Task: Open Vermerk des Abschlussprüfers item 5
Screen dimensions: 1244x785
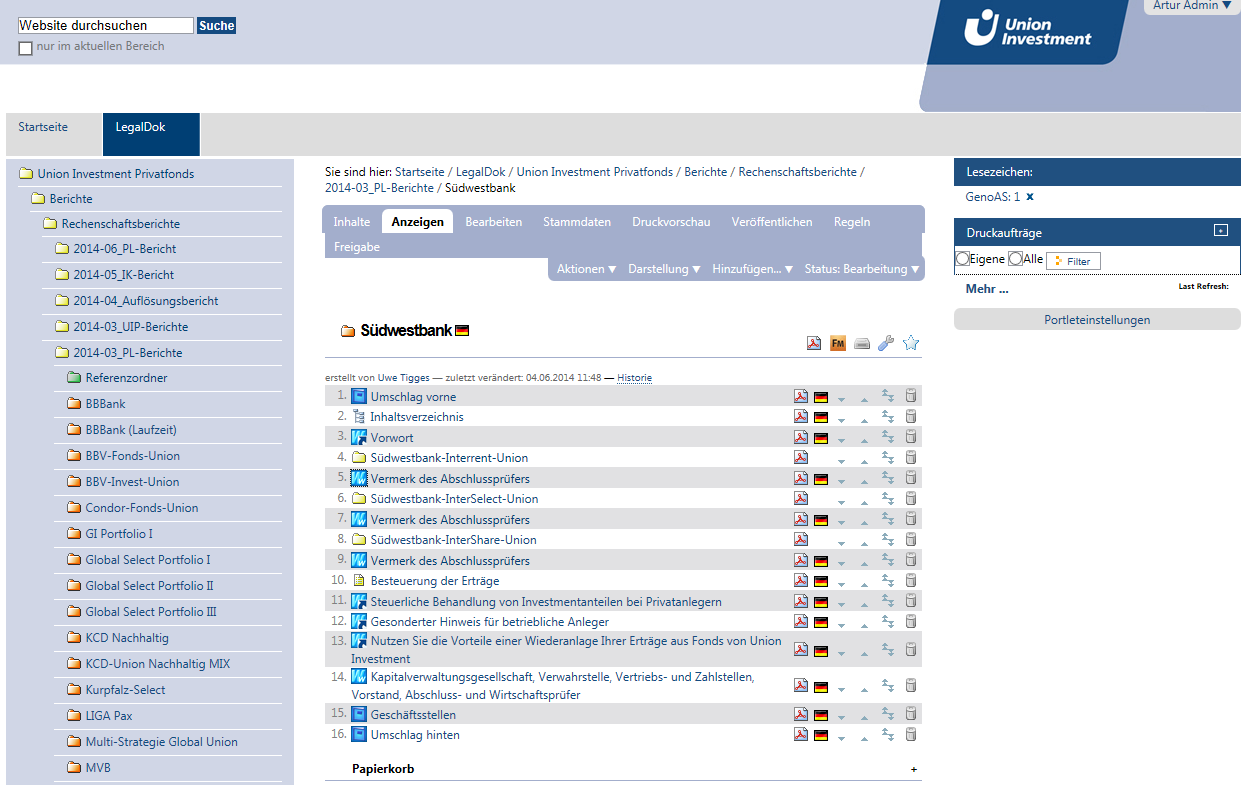Action: point(450,479)
